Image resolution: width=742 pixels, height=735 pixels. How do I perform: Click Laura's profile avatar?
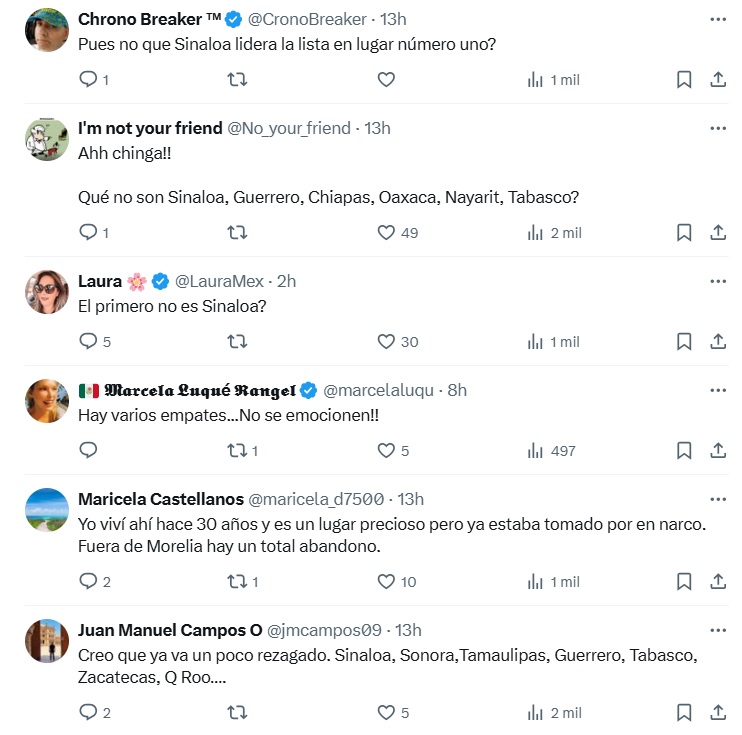click(46, 291)
